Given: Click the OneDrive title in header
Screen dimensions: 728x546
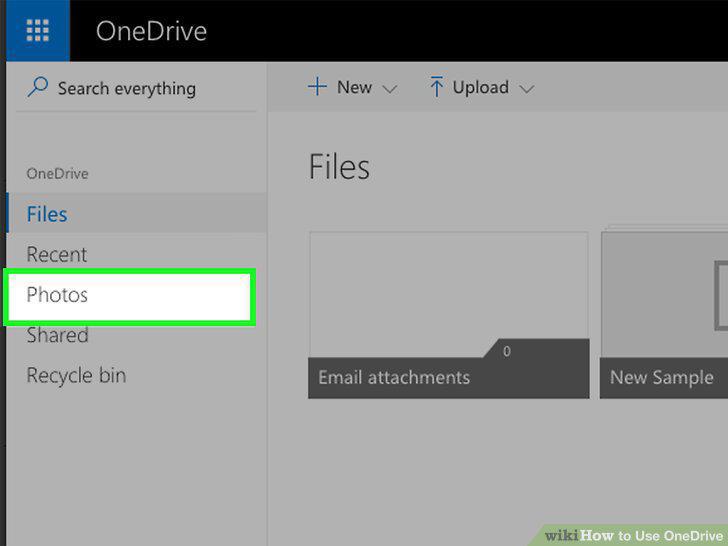Looking at the screenshot, I should pyautogui.click(x=151, y=31).
